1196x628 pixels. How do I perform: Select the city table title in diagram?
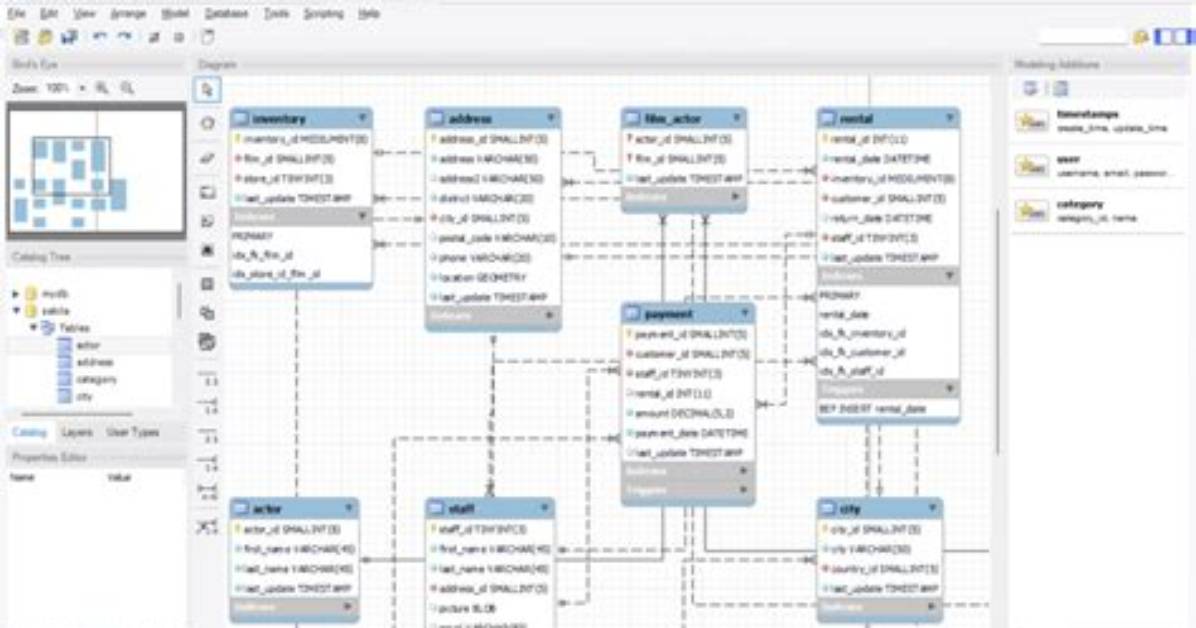point(850,508)
